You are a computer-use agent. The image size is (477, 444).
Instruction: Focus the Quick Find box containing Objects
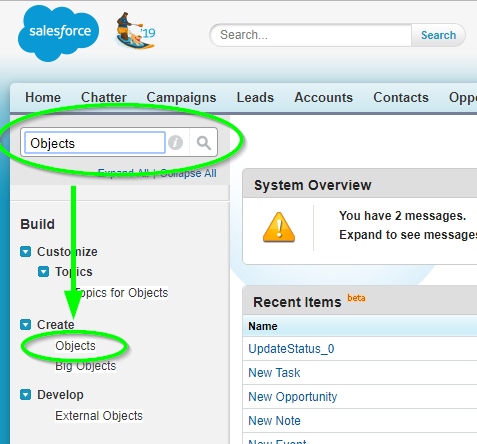95,143
